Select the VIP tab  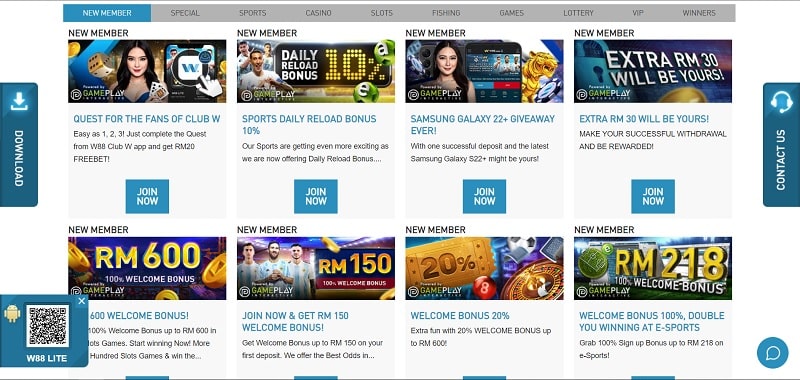(x=638, y=13)
